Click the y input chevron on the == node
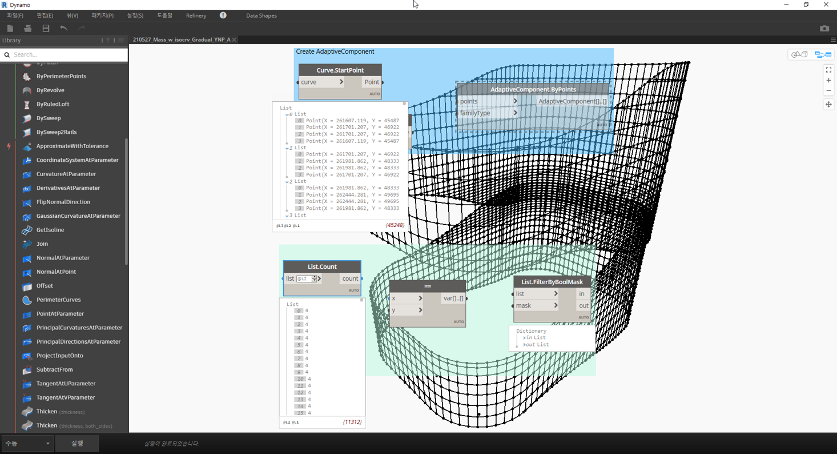Screen dimensions: 838x454 click(420, 310)
